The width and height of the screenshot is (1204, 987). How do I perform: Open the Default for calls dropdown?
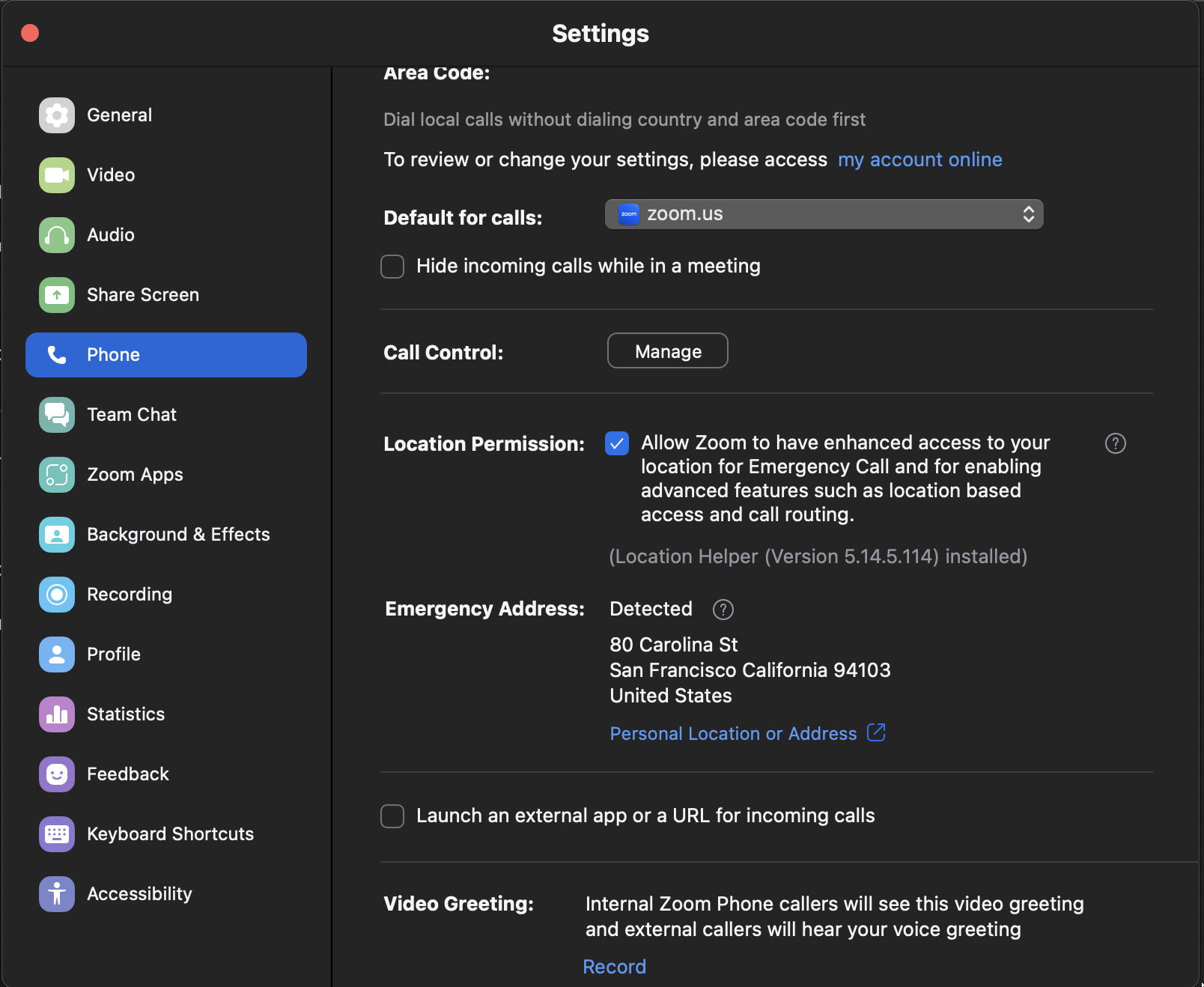[824, 214]
